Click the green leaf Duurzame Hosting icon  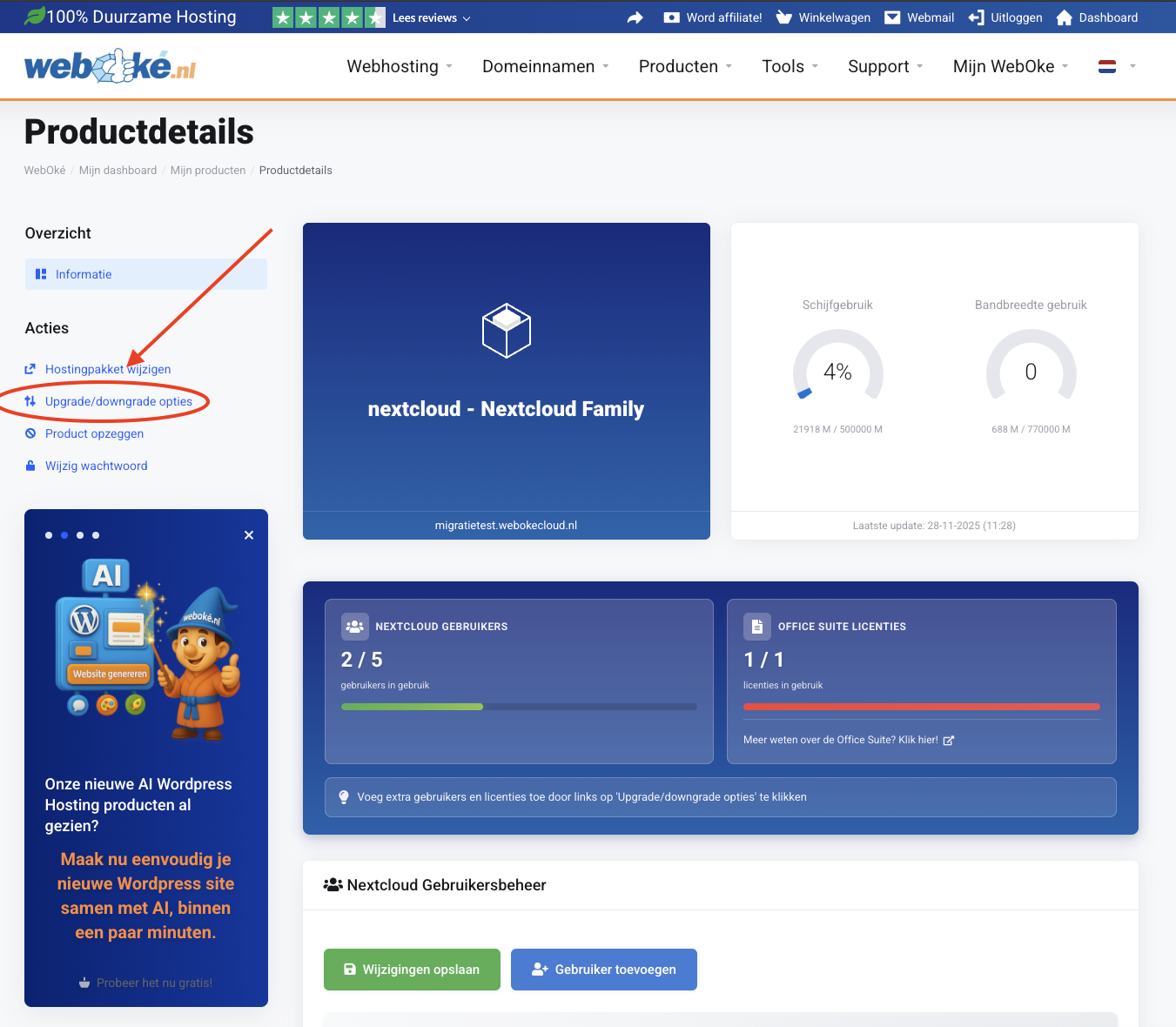pyautogui.click(x=35, y=16)
